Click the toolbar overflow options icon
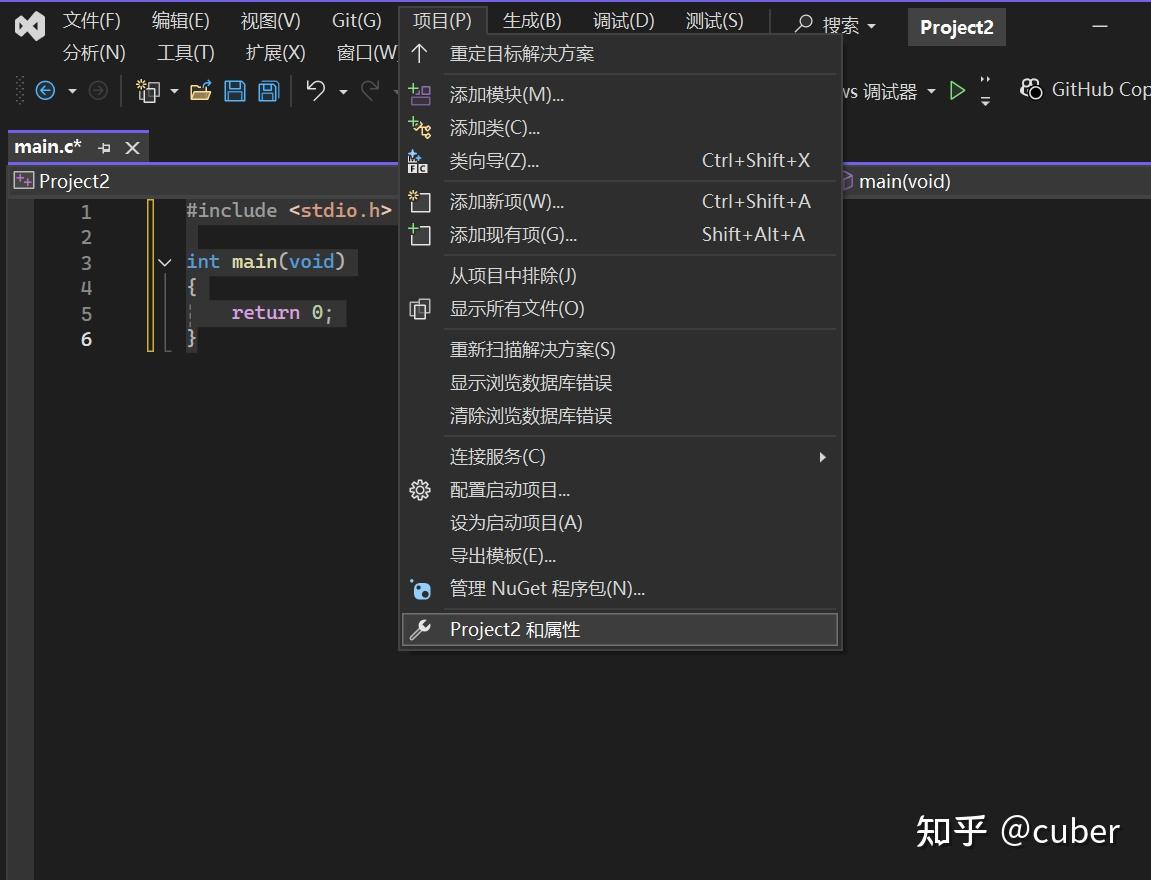The height and width of the screenshot is (880, 1151). click(985, 91)
